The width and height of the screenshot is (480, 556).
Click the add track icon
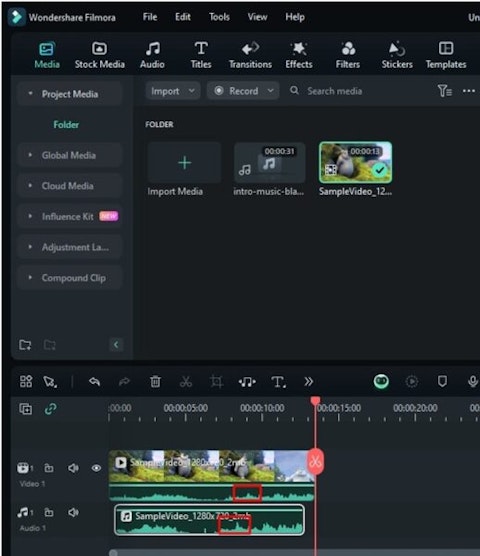[x=26, y=409]
